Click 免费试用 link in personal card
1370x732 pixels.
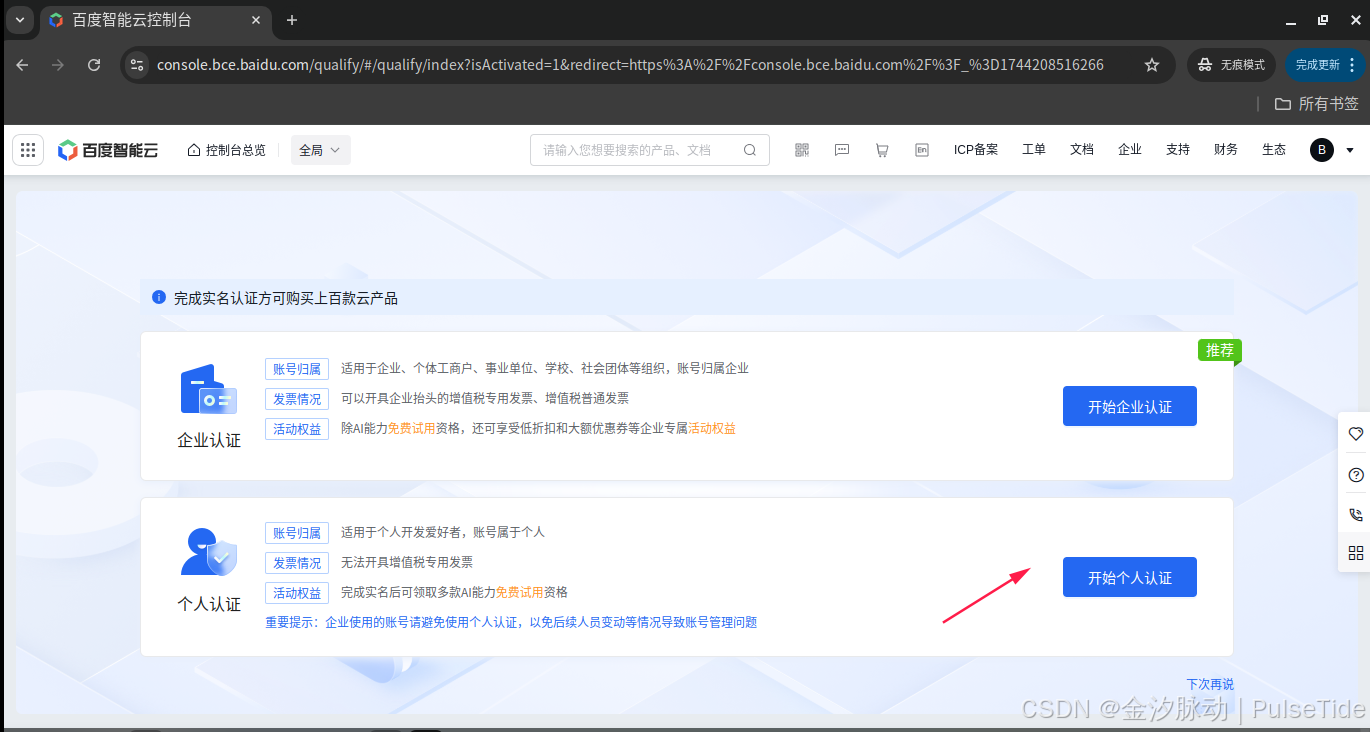[520, 592]
